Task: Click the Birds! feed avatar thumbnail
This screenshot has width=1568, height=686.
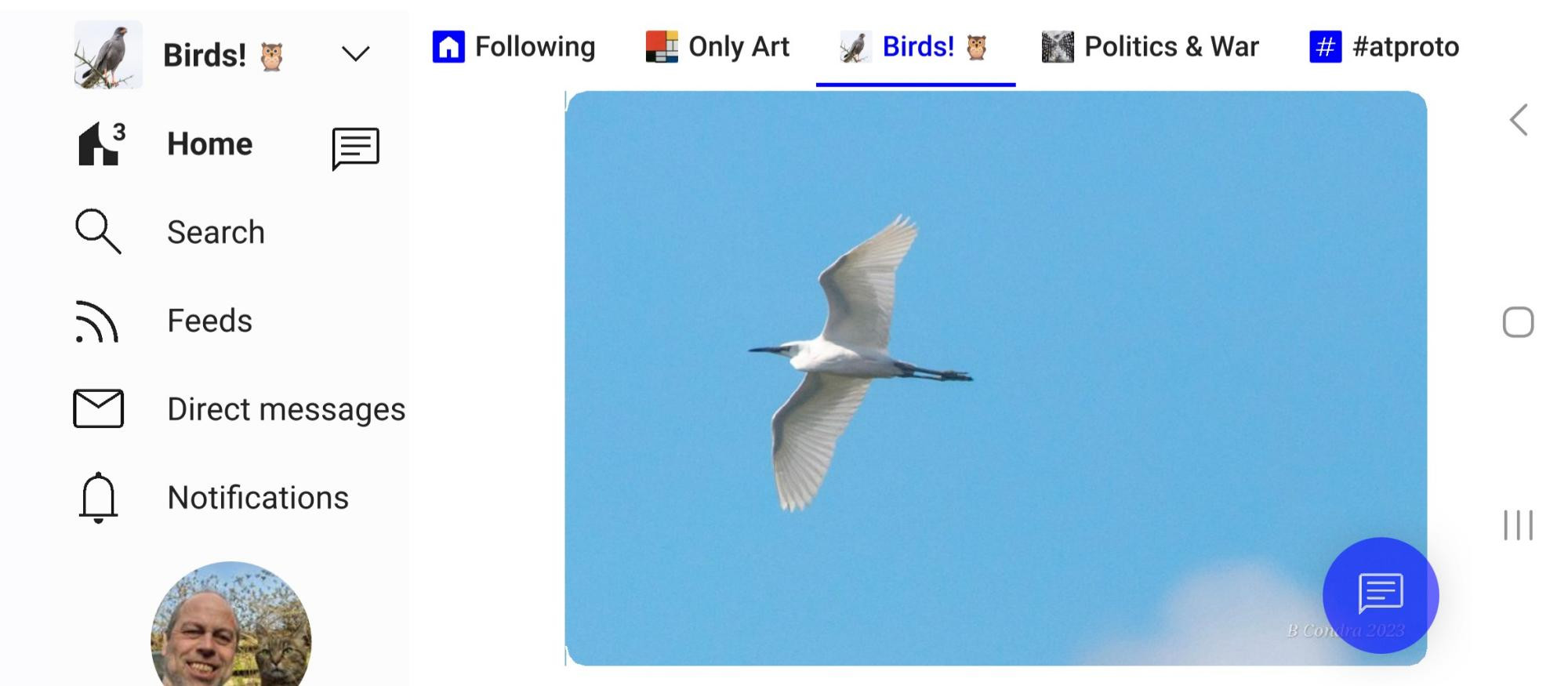Action: coord(108,55)
